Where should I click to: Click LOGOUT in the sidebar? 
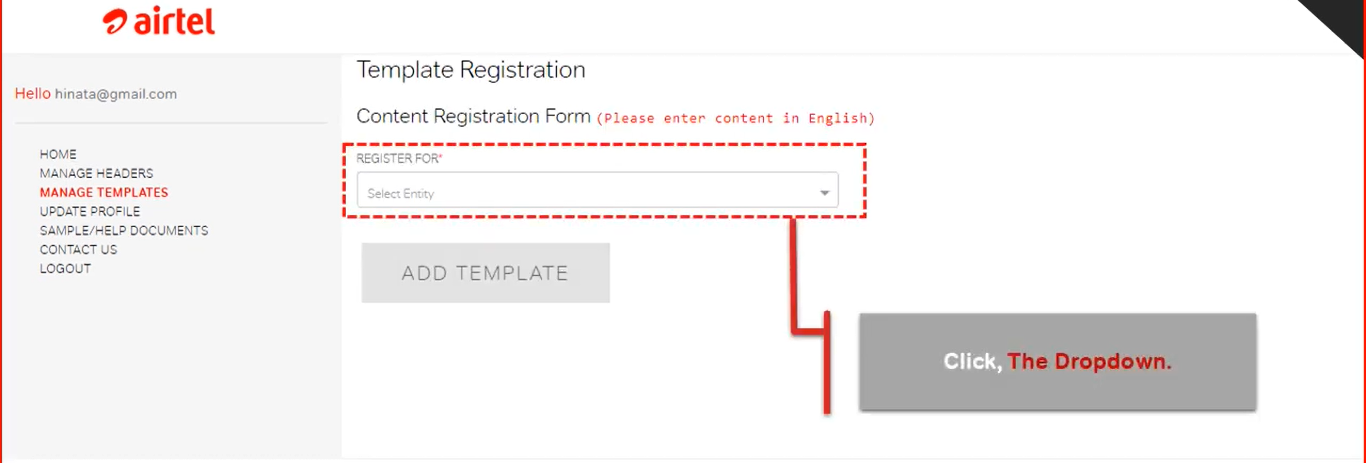pos(65,268)
